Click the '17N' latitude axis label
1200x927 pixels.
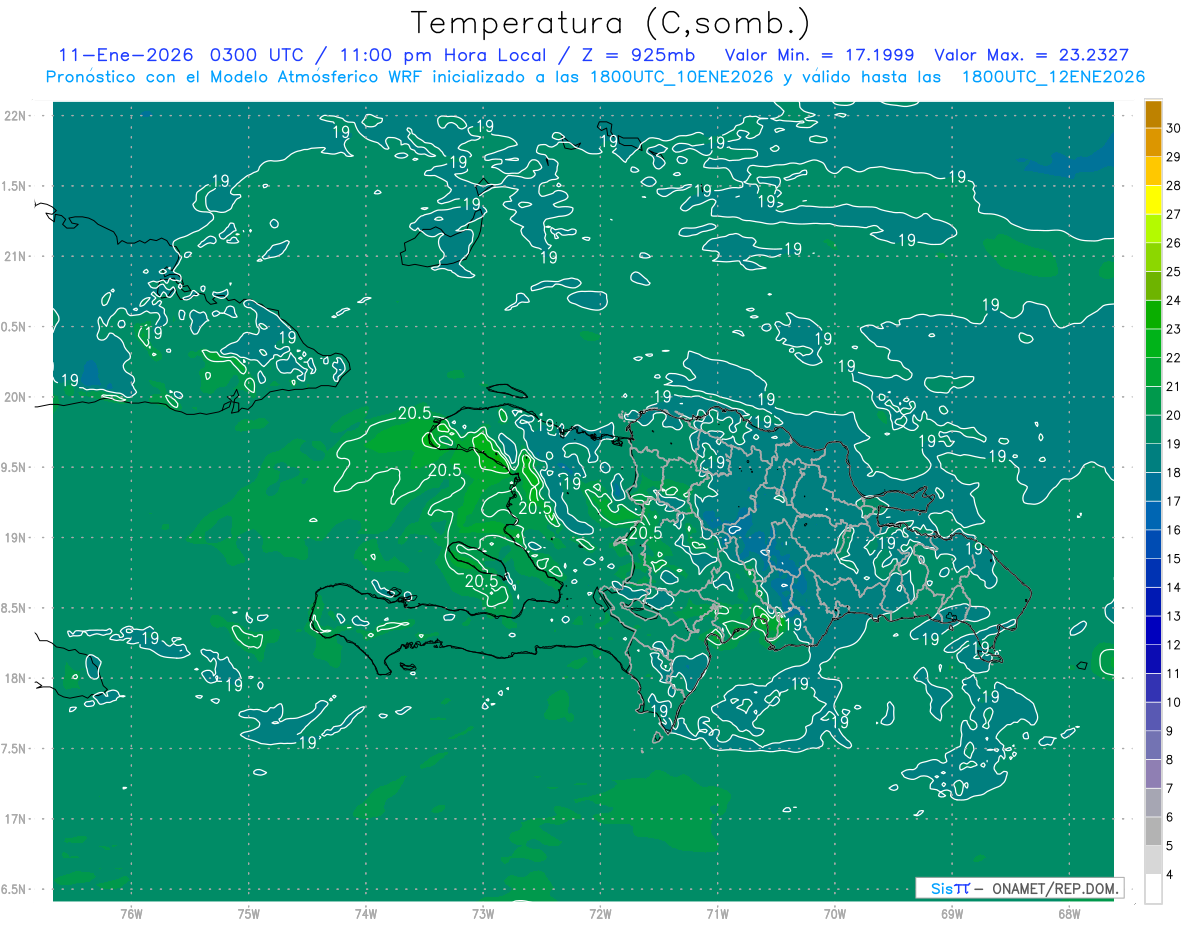click(15, 819)
